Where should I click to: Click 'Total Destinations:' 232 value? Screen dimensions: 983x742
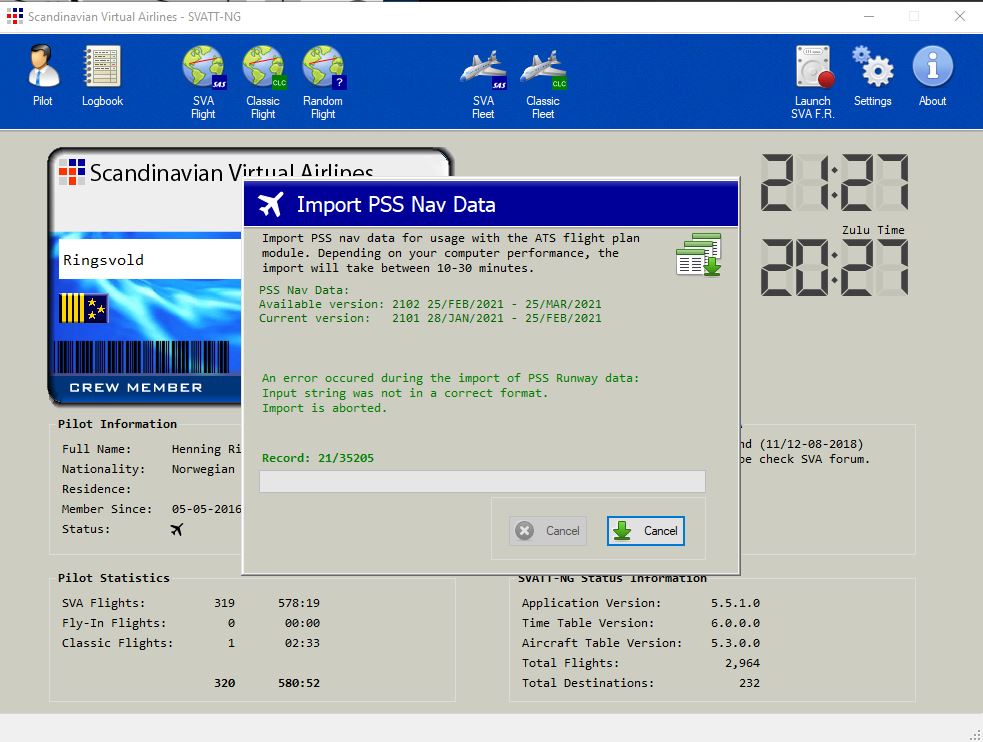click(x=749, y=683)
